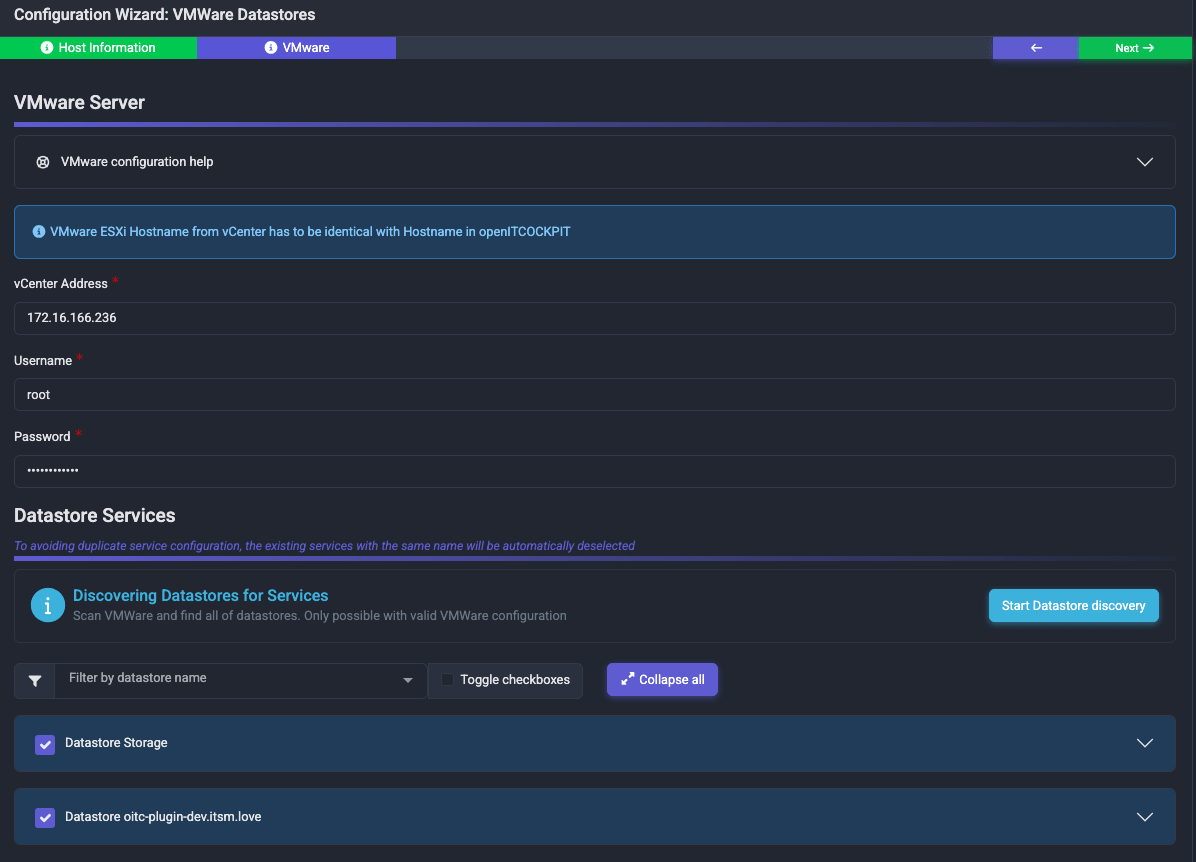Collapse all datastore panels
The width and height of the screenshot is (1196, 862).
pos(662,680)
